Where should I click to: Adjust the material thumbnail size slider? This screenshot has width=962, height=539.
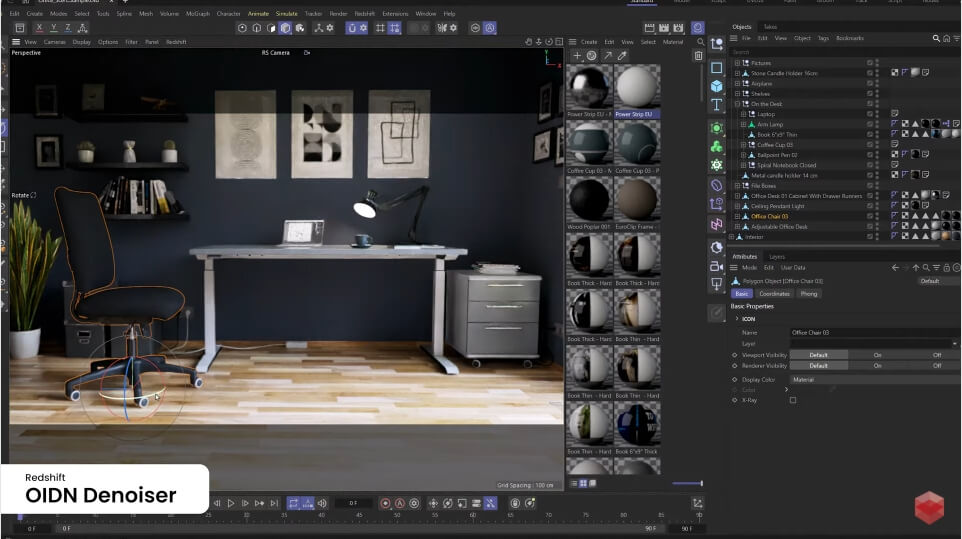[x=687, y=484]
